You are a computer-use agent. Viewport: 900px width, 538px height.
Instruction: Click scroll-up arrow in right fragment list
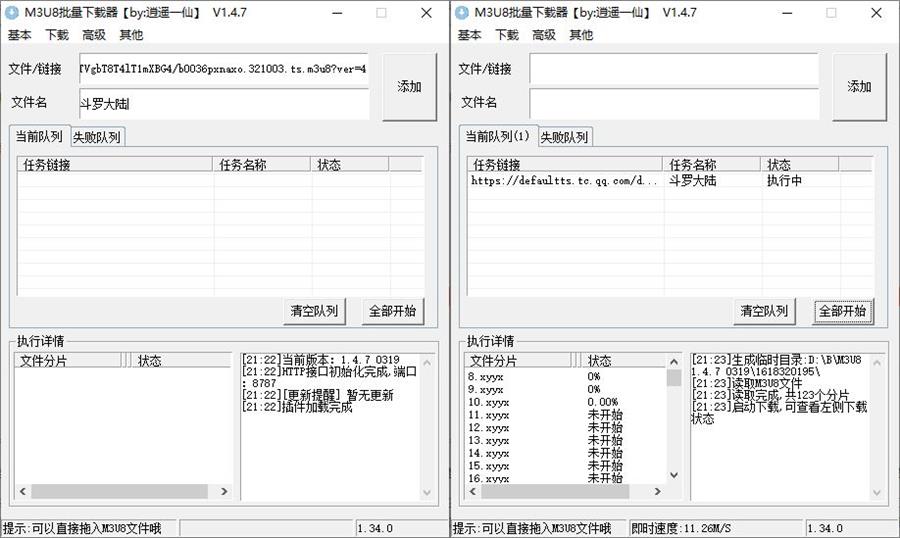[673, 360]
